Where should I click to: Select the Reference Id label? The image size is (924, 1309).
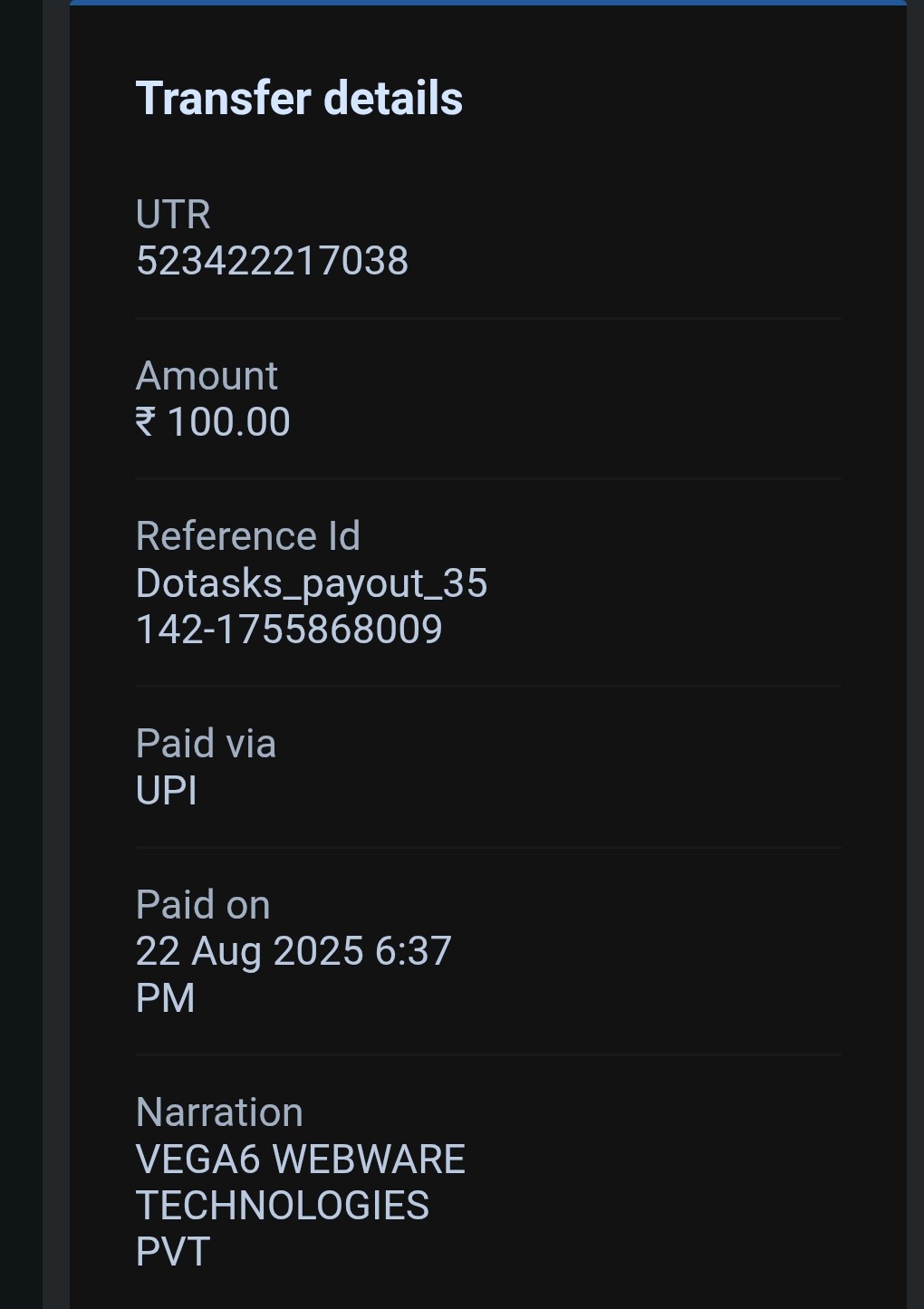click(x=247, y=536)
